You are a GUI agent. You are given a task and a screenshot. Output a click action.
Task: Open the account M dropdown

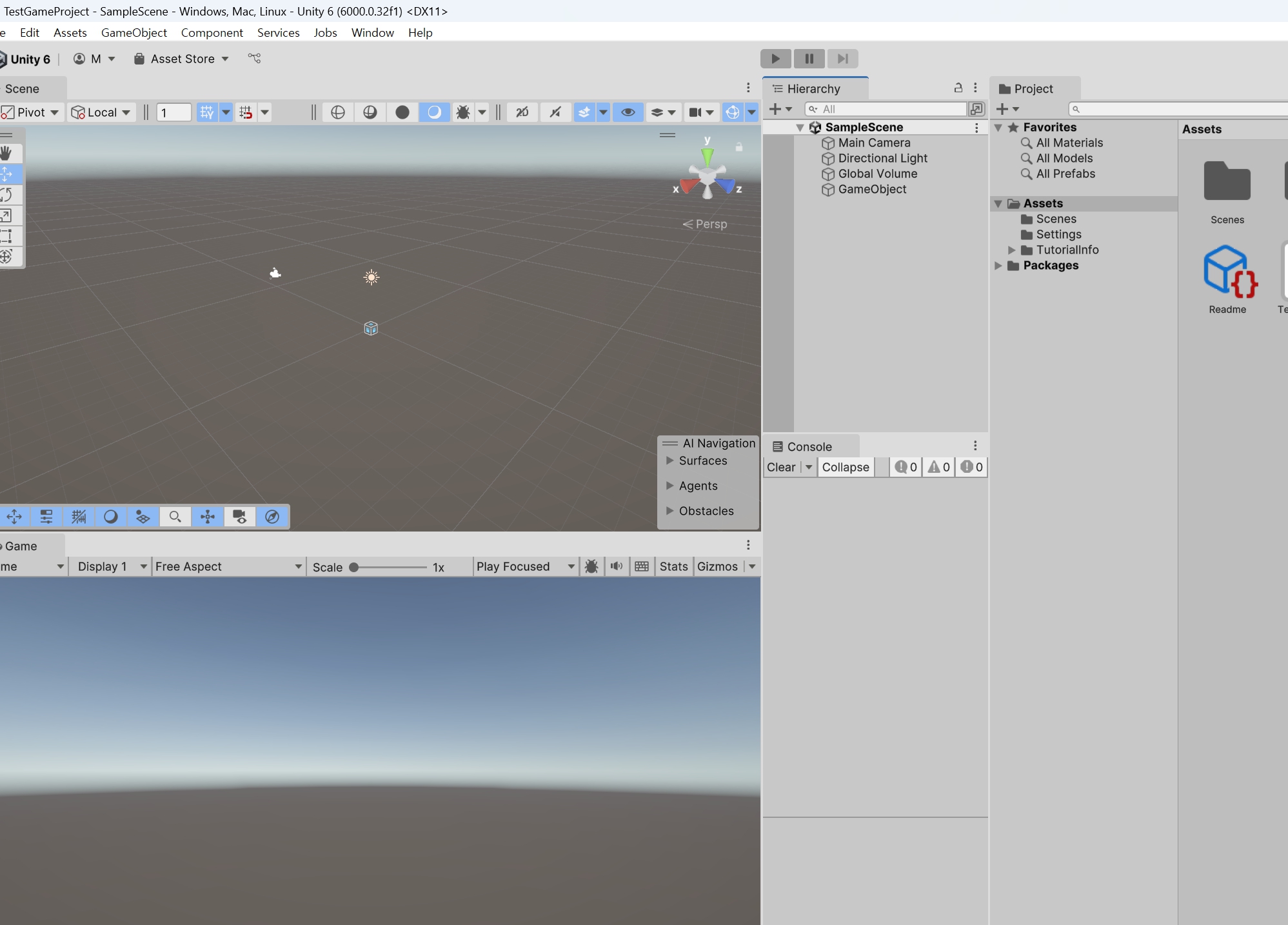click(x=94, y=59)
